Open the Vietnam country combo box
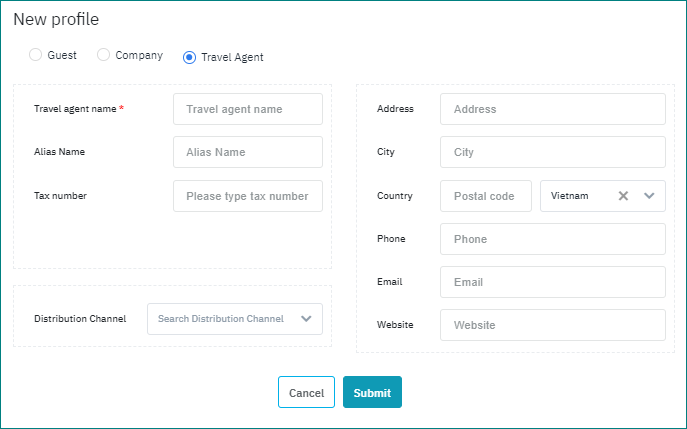This screenshot has width=687, height=429. [x=578, y=196]
